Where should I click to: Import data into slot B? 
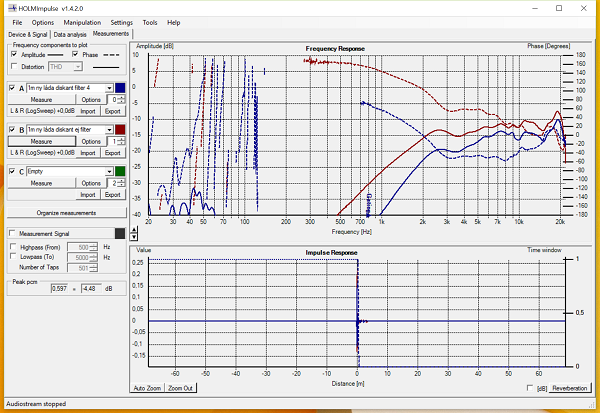click(88, 153)
